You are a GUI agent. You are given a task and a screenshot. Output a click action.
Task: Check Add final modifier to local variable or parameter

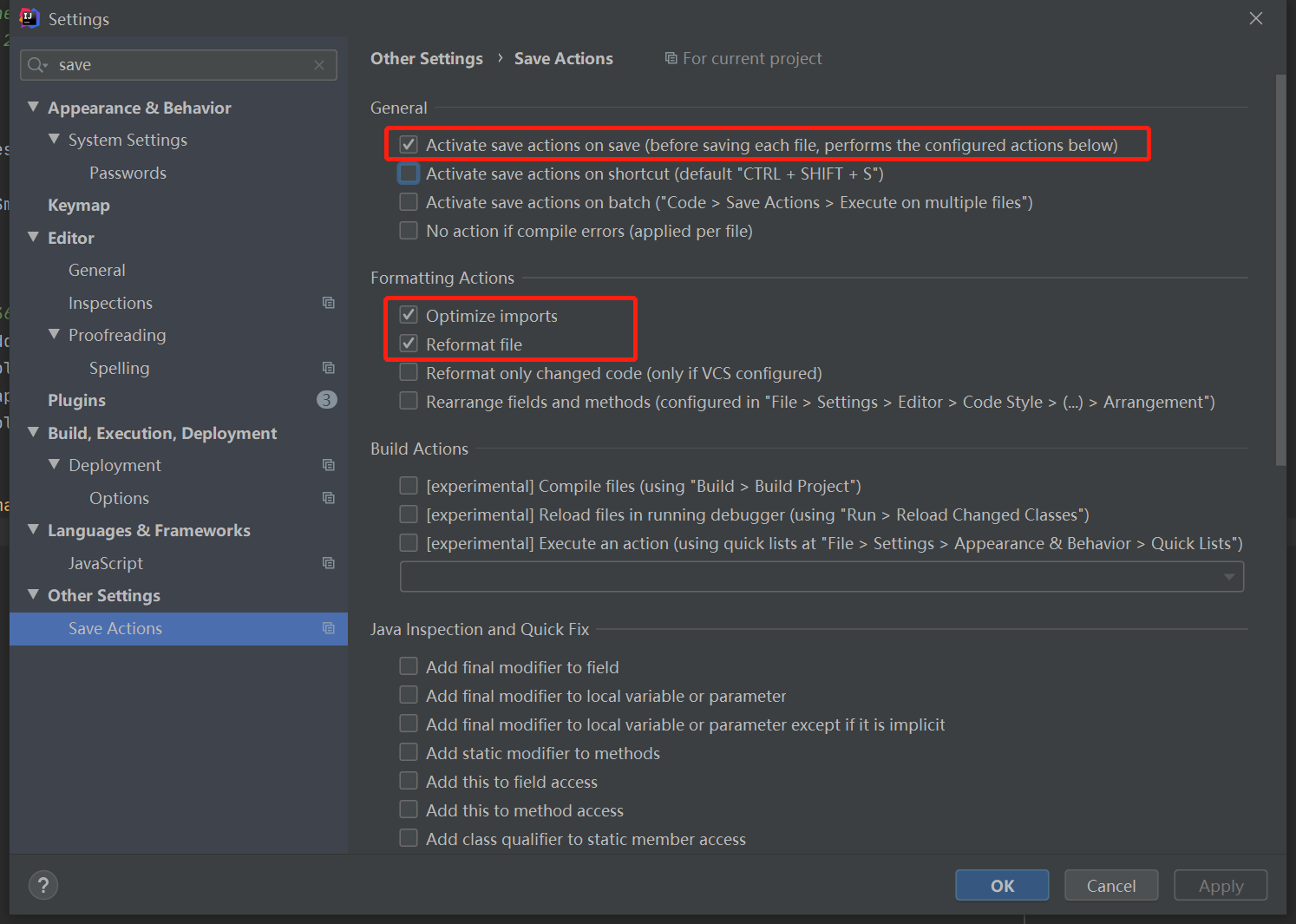point(409,695)
